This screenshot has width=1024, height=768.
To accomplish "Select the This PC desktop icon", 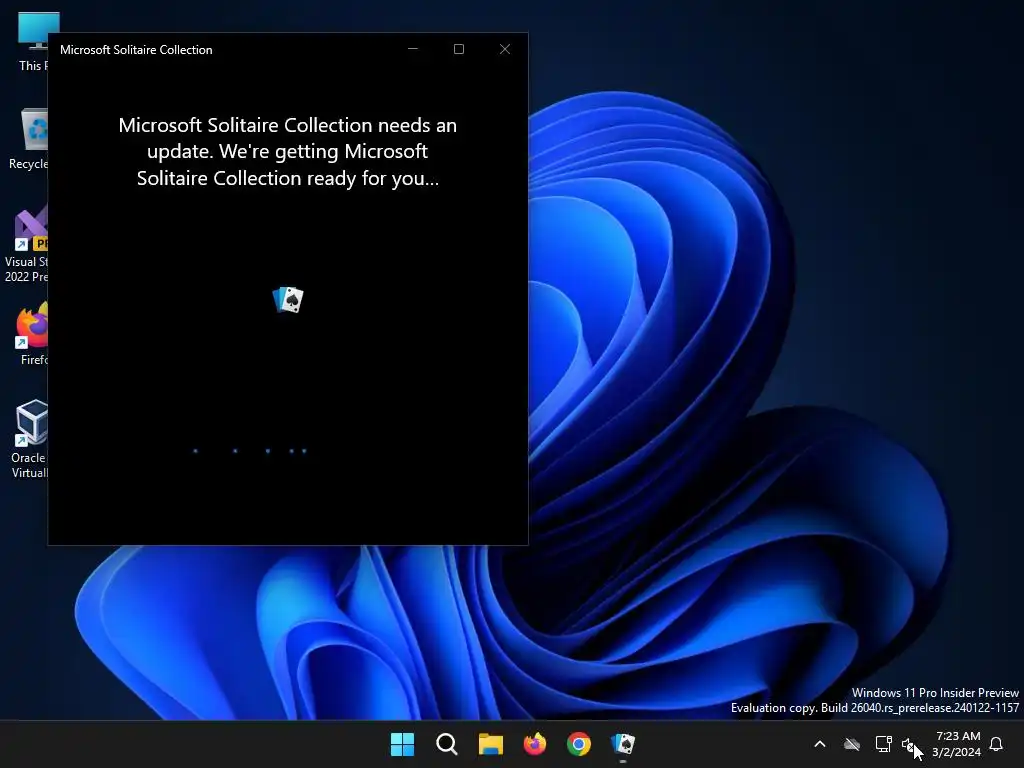I will [32, 41].
